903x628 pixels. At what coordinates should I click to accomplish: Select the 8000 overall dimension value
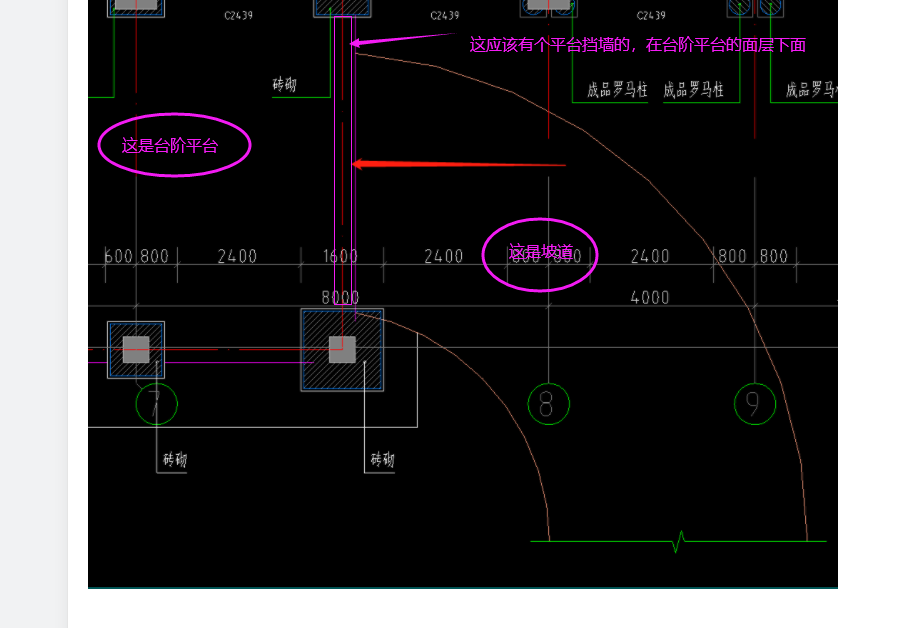click(x=340, y=298)
